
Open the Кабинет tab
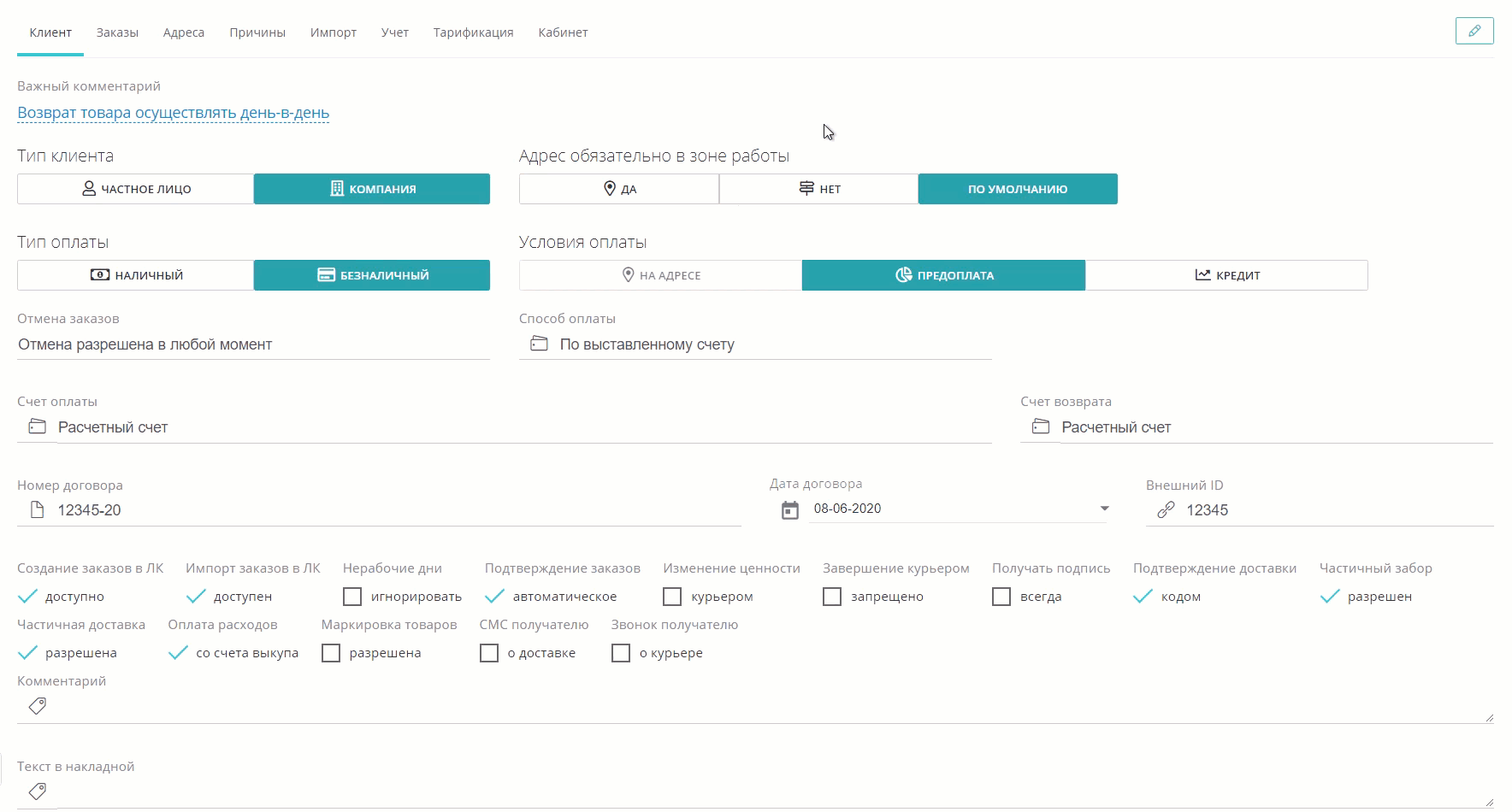coord(563,32)
